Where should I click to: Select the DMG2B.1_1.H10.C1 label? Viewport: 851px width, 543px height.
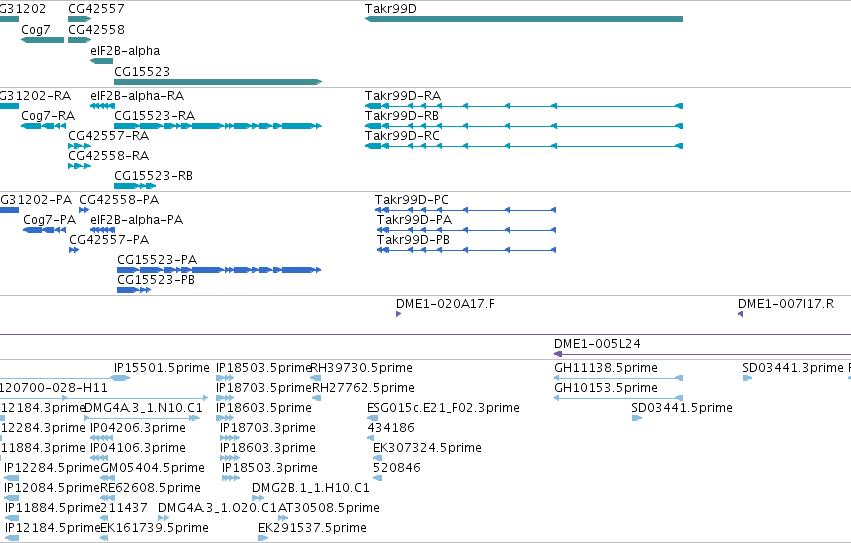click(x=311, y=488)
